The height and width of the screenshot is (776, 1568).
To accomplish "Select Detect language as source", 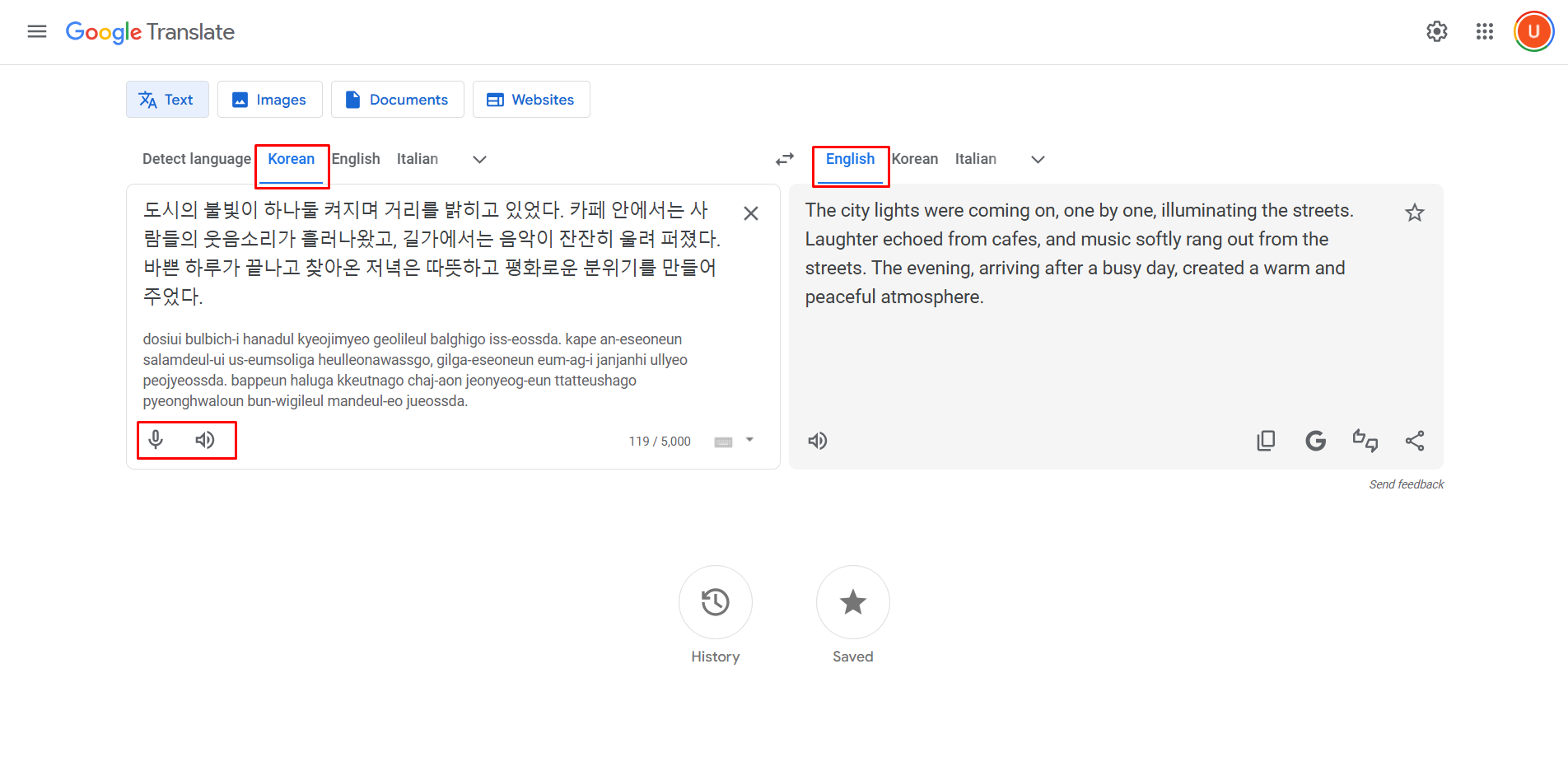I will point(197,159).
